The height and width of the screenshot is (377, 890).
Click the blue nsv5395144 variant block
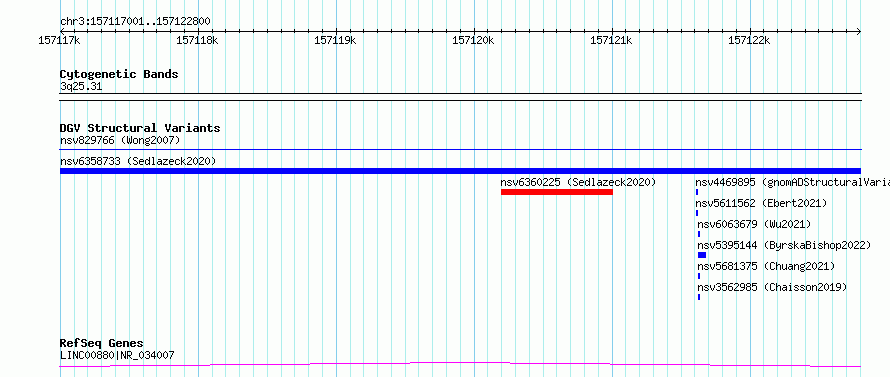(702, 255)
